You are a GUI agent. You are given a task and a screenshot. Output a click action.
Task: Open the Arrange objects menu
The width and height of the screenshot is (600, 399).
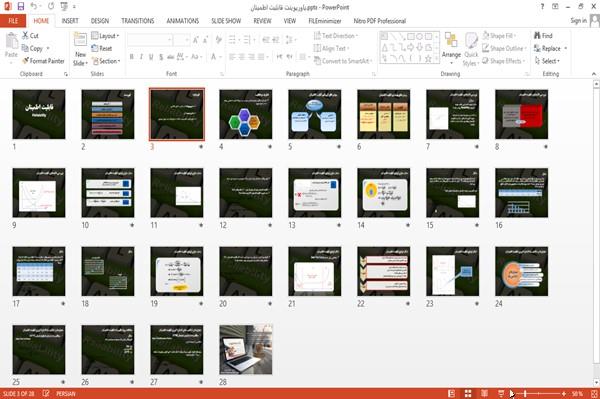click(x=451, y=49)
